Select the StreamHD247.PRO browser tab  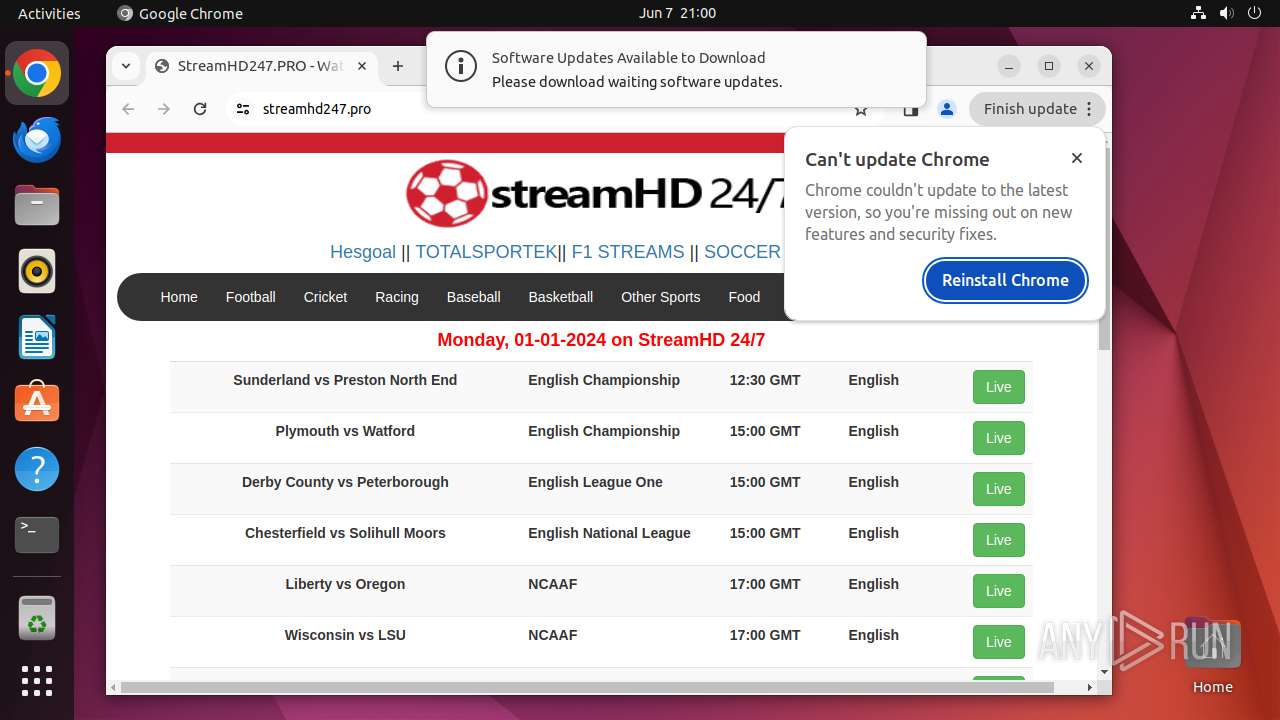[262, 66]
